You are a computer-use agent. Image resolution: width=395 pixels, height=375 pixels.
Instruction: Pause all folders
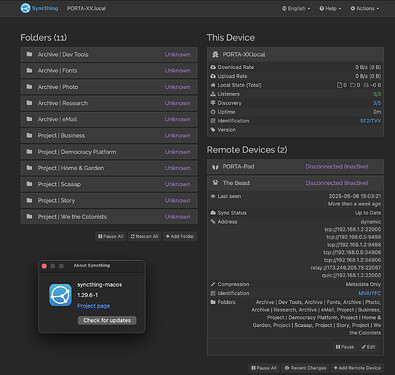tap(110, 236)
